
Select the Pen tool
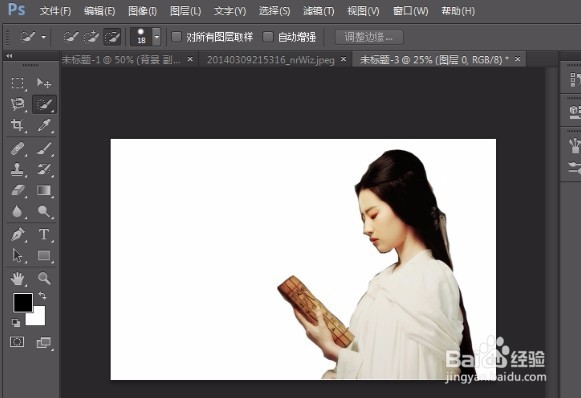[17, 234]
